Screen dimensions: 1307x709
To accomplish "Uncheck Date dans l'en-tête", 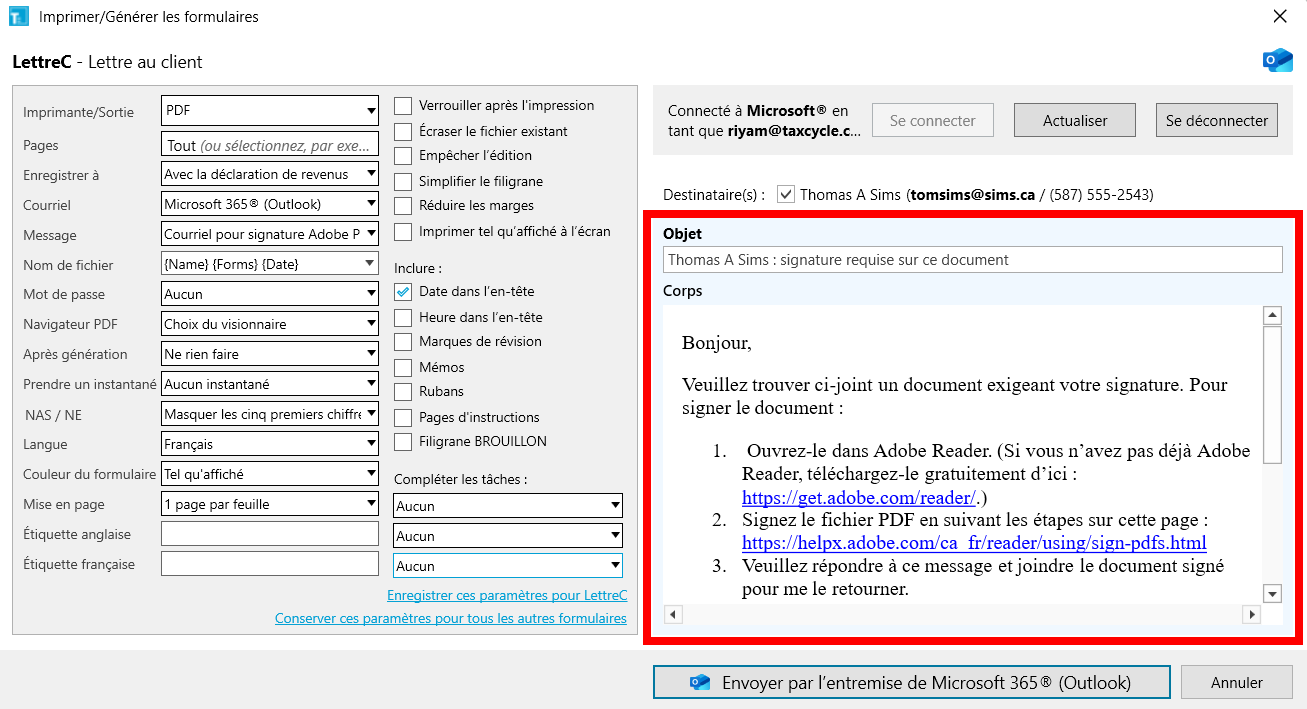I will (x=403, y=292).
